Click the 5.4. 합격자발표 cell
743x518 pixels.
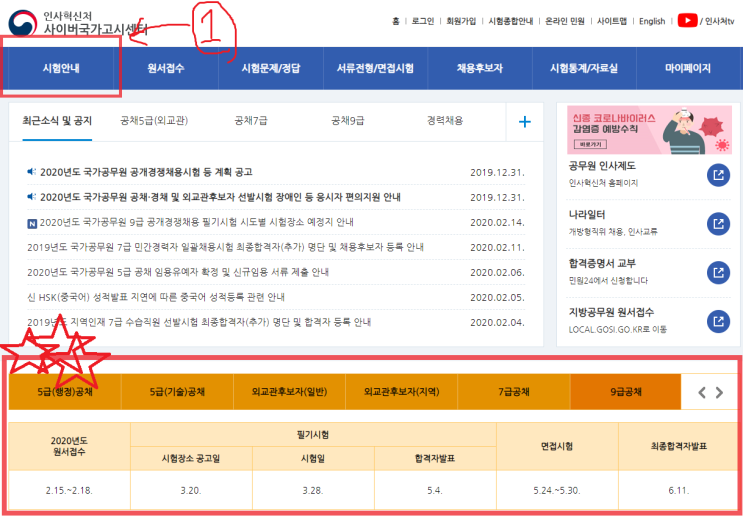point(435,491)
